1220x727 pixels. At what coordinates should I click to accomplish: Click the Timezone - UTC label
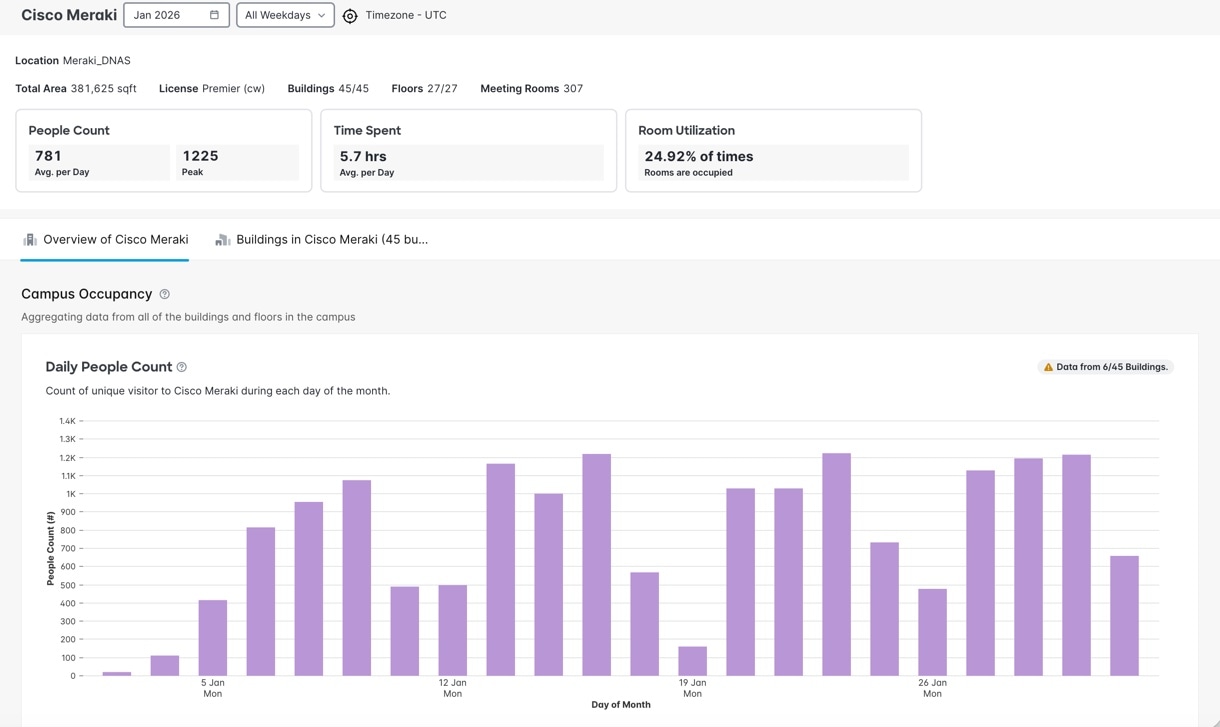406,15
